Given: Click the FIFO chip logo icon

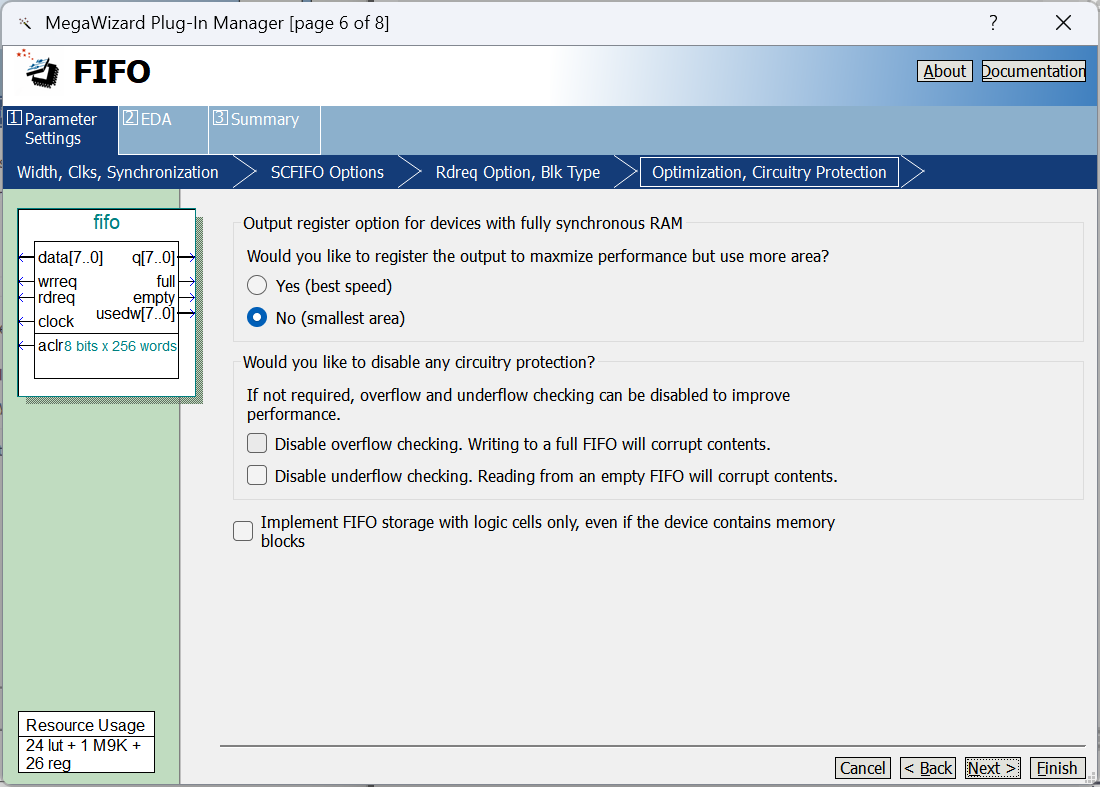Looking at the screenshot, I should [x=40, y=70].
